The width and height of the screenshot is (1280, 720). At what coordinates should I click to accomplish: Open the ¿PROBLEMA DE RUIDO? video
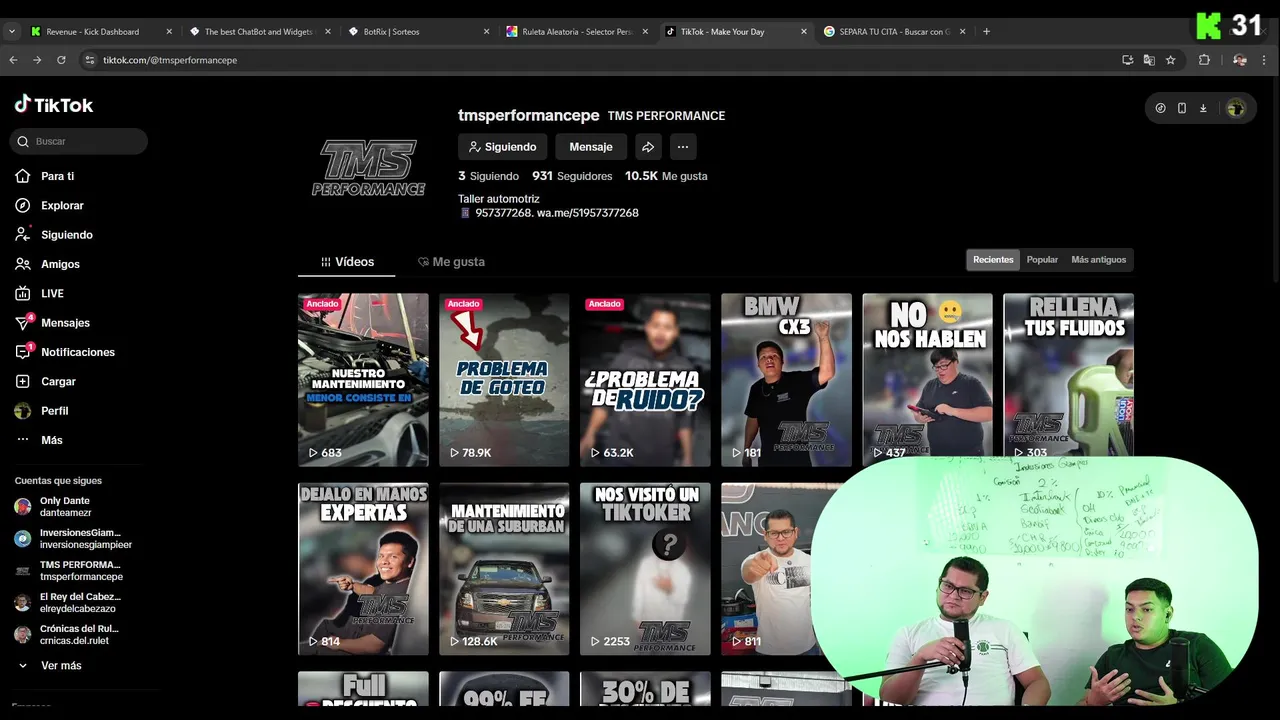[x=645, y=380]
